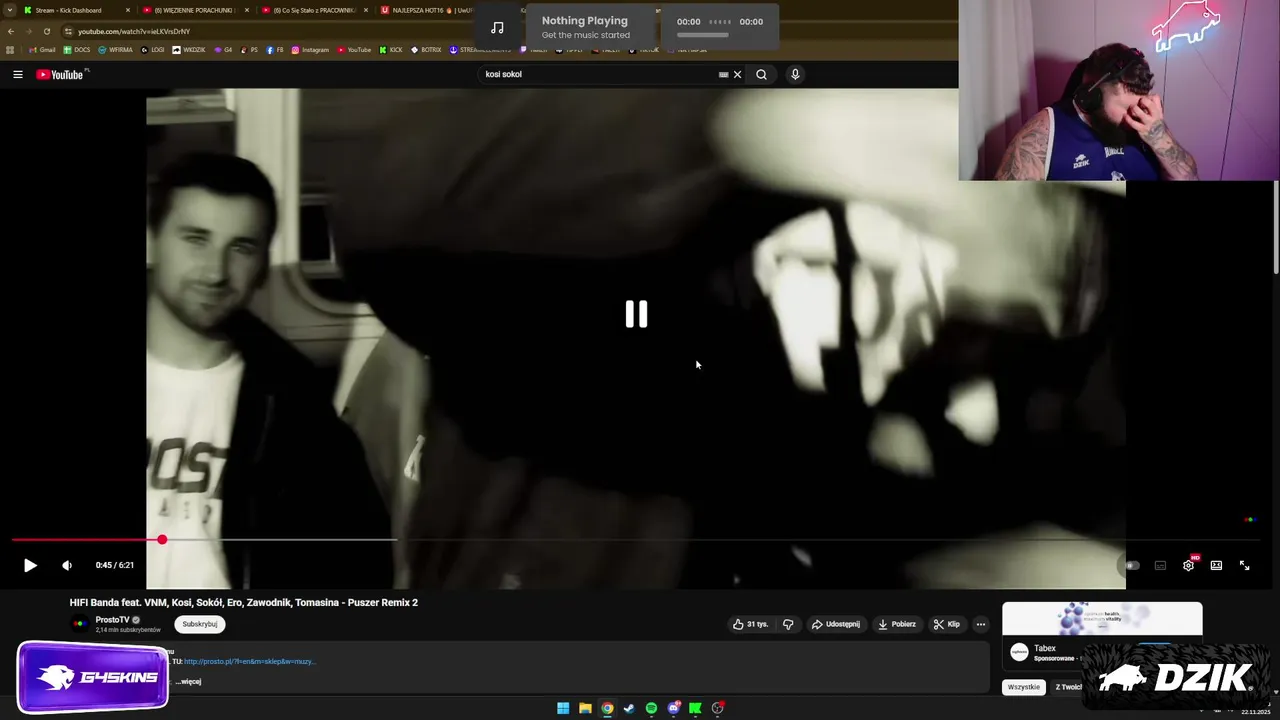Grab the red progress scrubber handle

162,540
